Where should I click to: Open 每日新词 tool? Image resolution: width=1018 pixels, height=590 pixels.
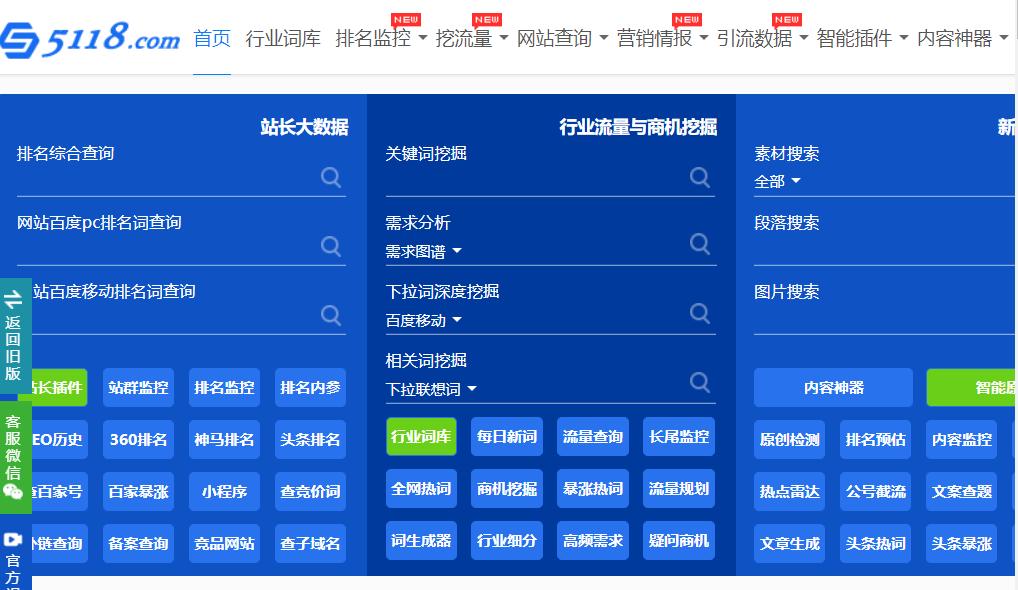click(x=507, y=436)
